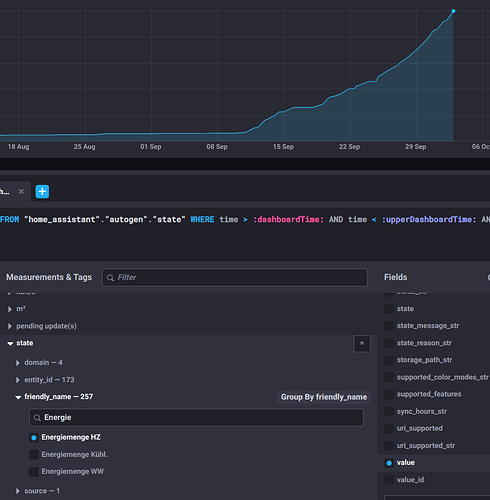Viewport: 490px width, 500px height.
Task: Enable the state_message_str field
Action: (389, 326)
